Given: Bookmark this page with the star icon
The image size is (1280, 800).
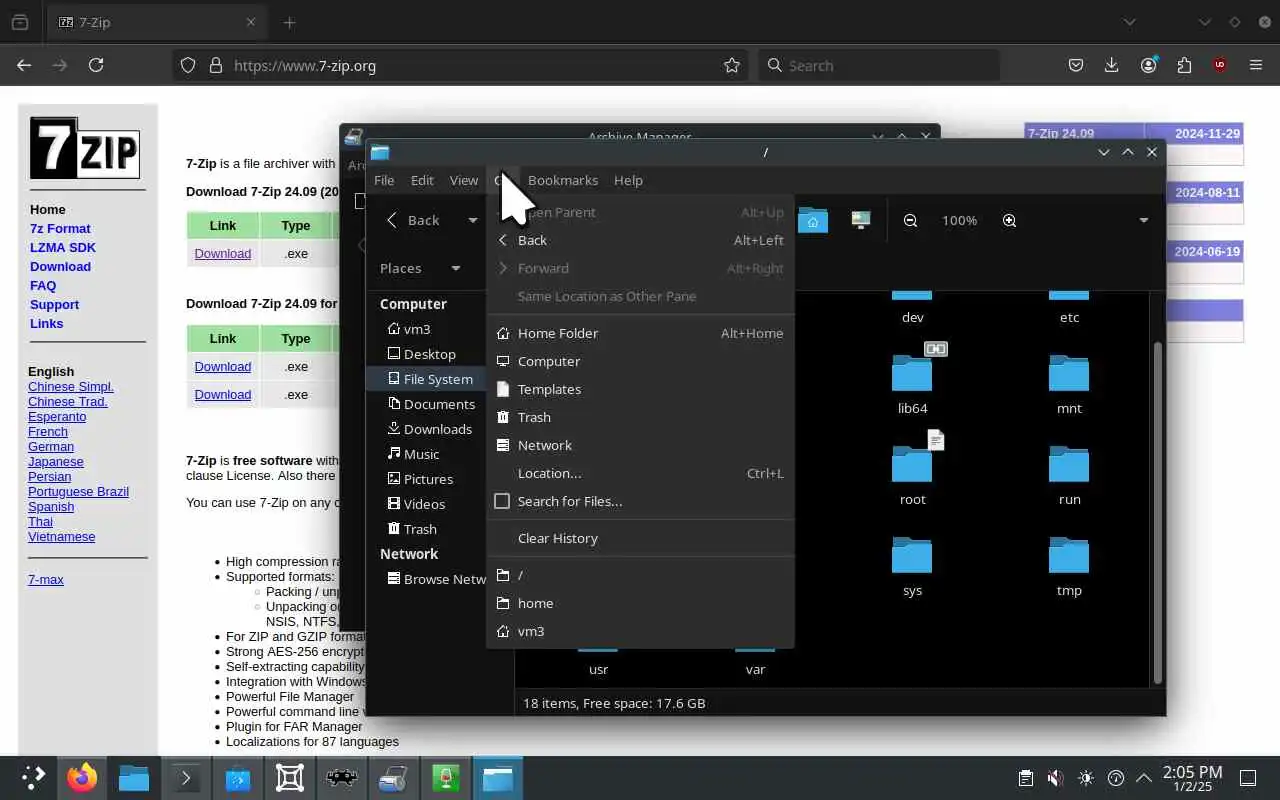Looking at the screenshot, I should click(x=732, y=65).
